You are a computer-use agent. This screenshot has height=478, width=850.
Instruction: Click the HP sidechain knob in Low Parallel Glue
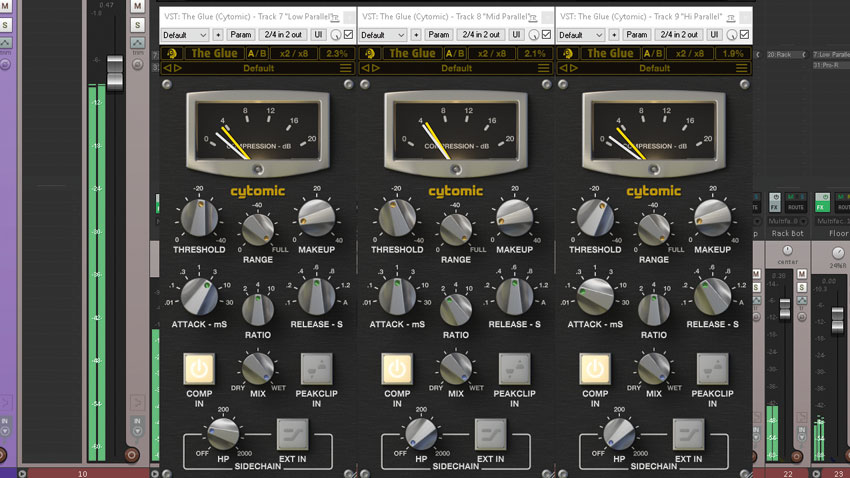click(x=223, y=434)
